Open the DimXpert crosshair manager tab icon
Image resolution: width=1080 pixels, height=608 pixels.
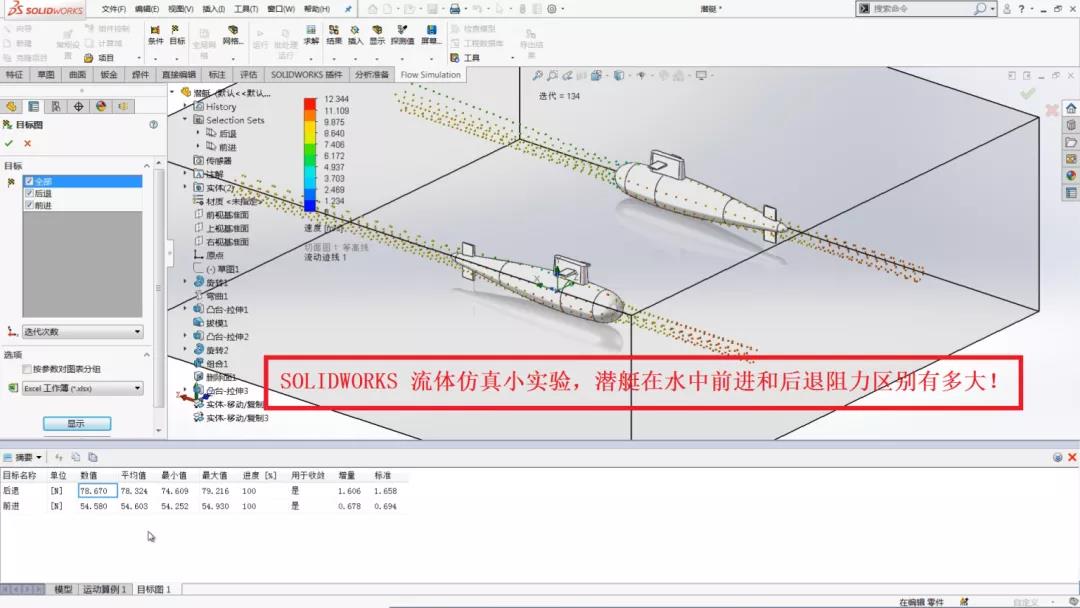pos(78,107)
